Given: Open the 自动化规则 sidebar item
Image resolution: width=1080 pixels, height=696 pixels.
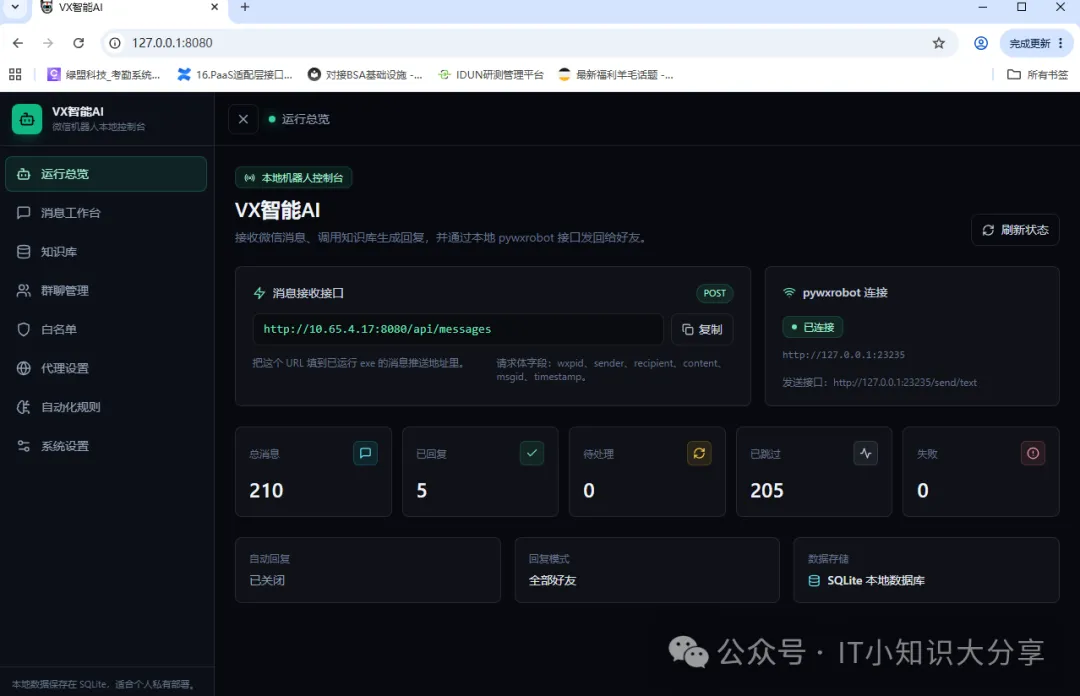Looking at the screenshot, I should (x=106, y=407).
